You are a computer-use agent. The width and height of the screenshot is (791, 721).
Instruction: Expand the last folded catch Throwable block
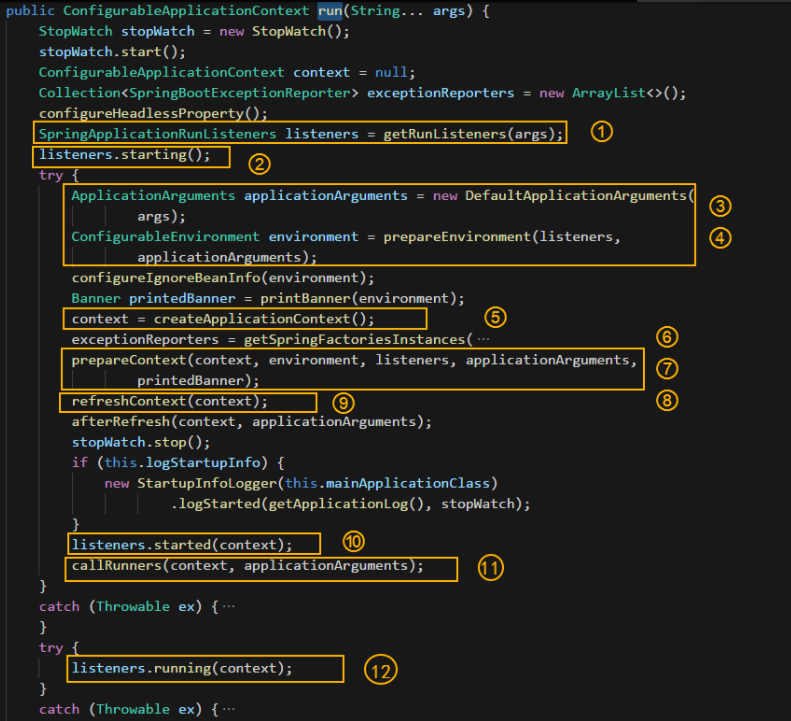[229, 709]
